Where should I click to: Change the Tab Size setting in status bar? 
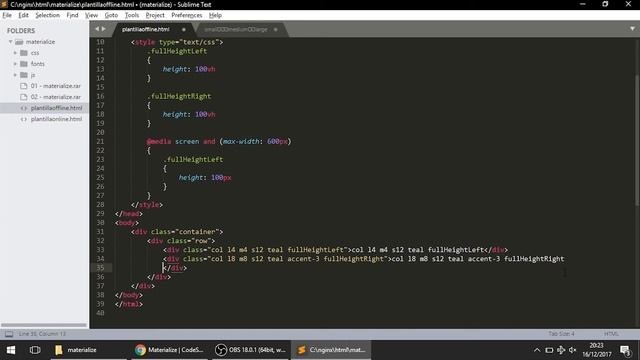(561, 334)
